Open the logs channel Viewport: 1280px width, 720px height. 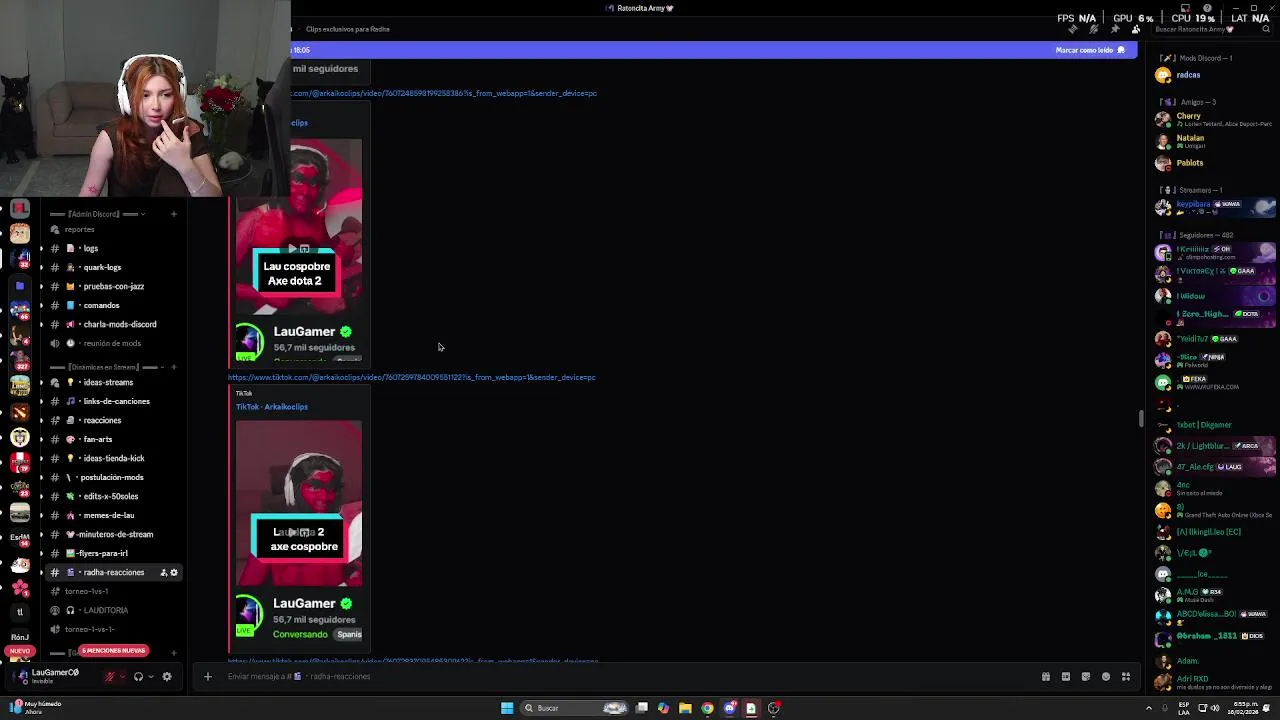[x=114, y=248]
